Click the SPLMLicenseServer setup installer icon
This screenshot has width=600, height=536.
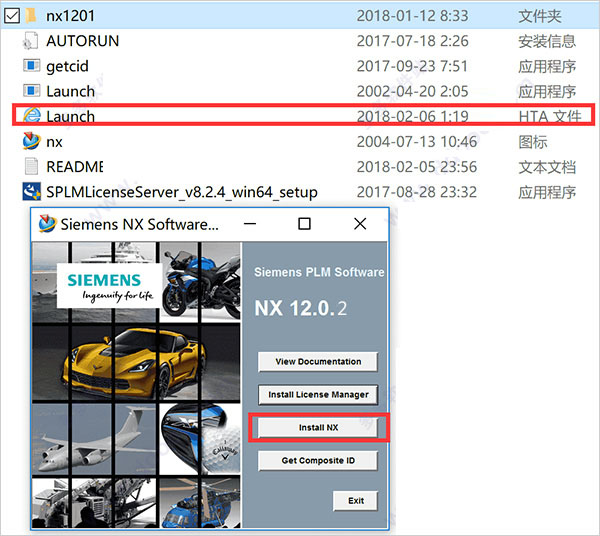coord(31,192)
